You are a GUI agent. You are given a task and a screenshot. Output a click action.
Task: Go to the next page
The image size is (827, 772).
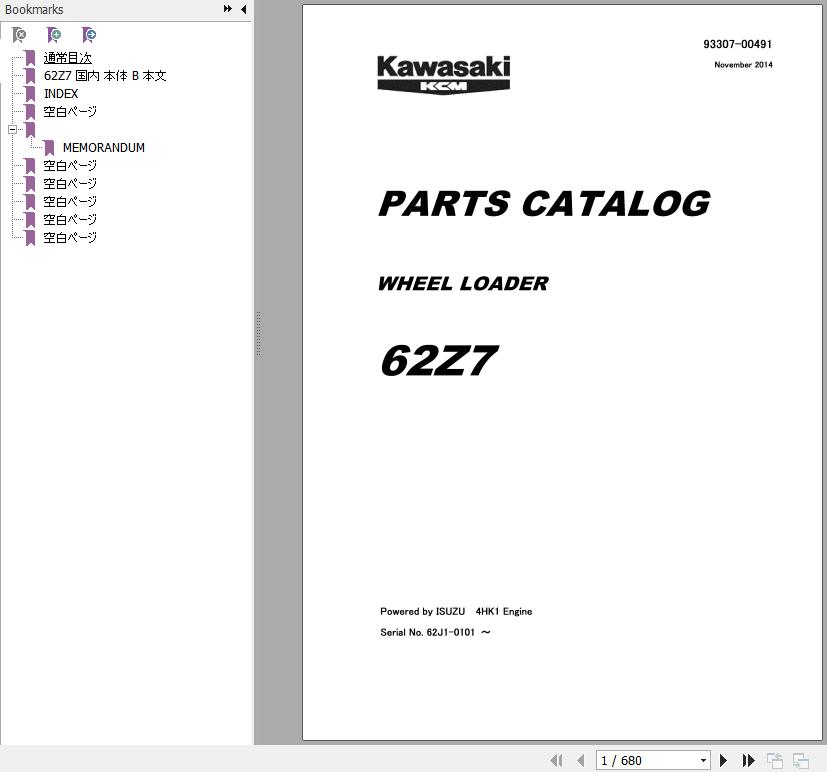click(724, 760)
